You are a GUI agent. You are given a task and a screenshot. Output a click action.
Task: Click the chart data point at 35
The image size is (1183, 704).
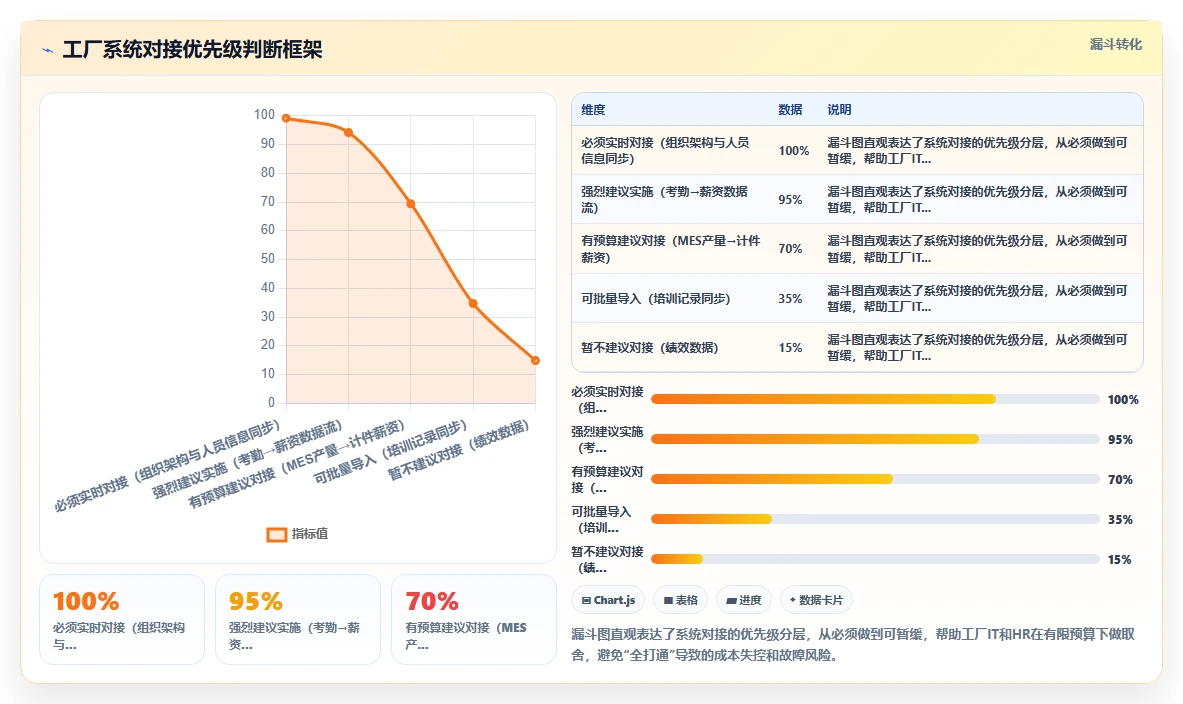473,303
